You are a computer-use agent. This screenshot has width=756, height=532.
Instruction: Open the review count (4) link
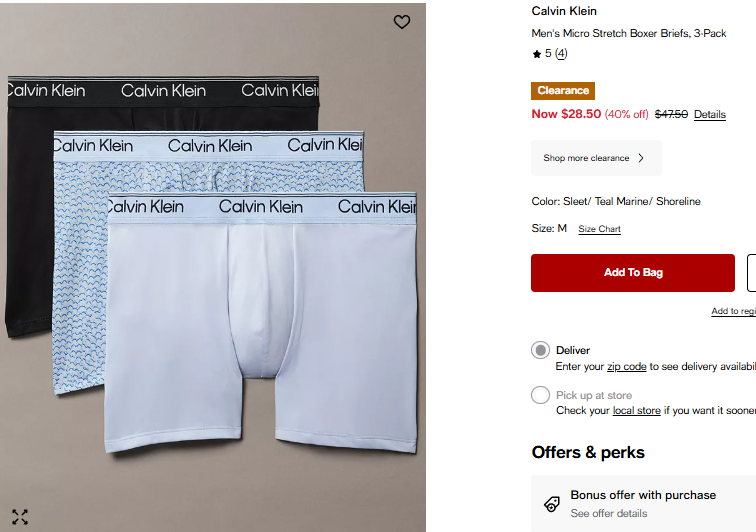click(561, 54)
